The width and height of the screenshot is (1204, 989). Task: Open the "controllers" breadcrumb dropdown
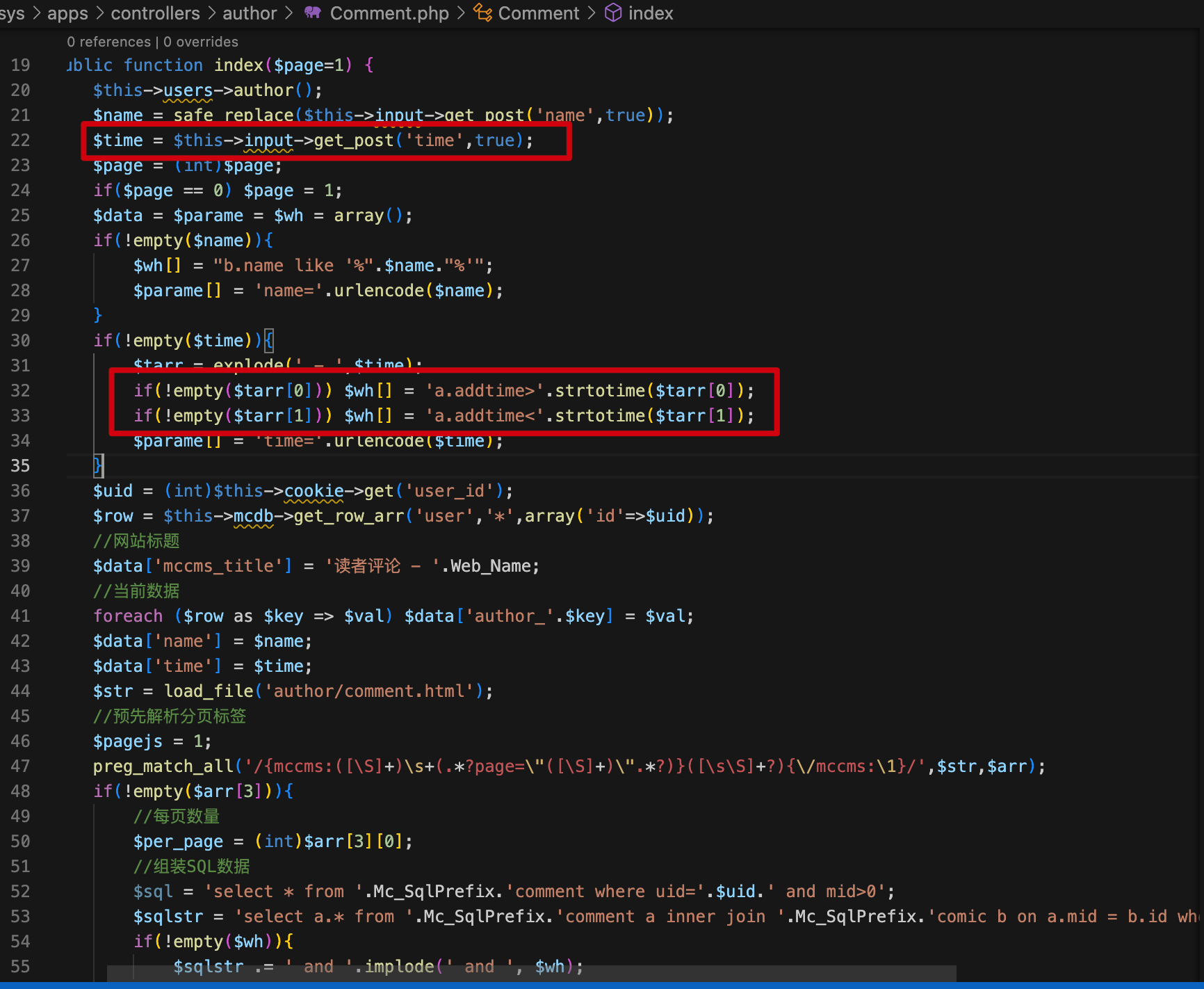pos(155,13)
